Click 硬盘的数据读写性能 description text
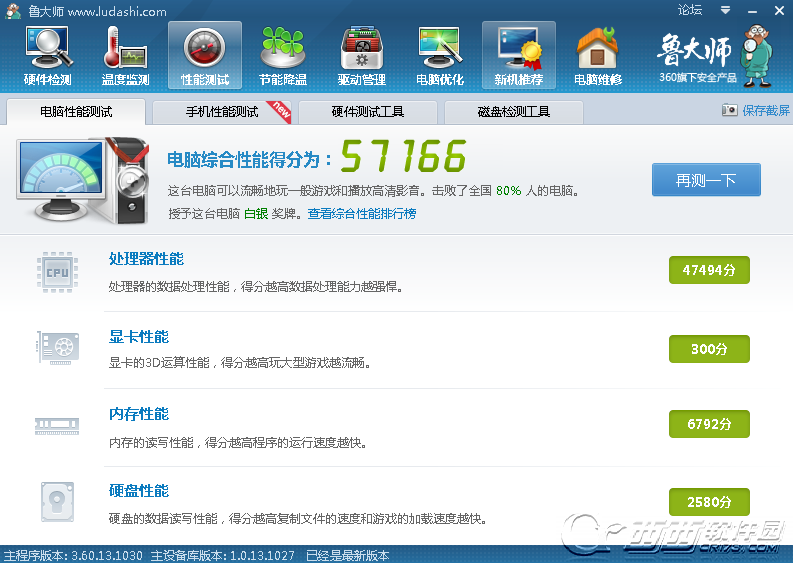 (x=297, y=518)
